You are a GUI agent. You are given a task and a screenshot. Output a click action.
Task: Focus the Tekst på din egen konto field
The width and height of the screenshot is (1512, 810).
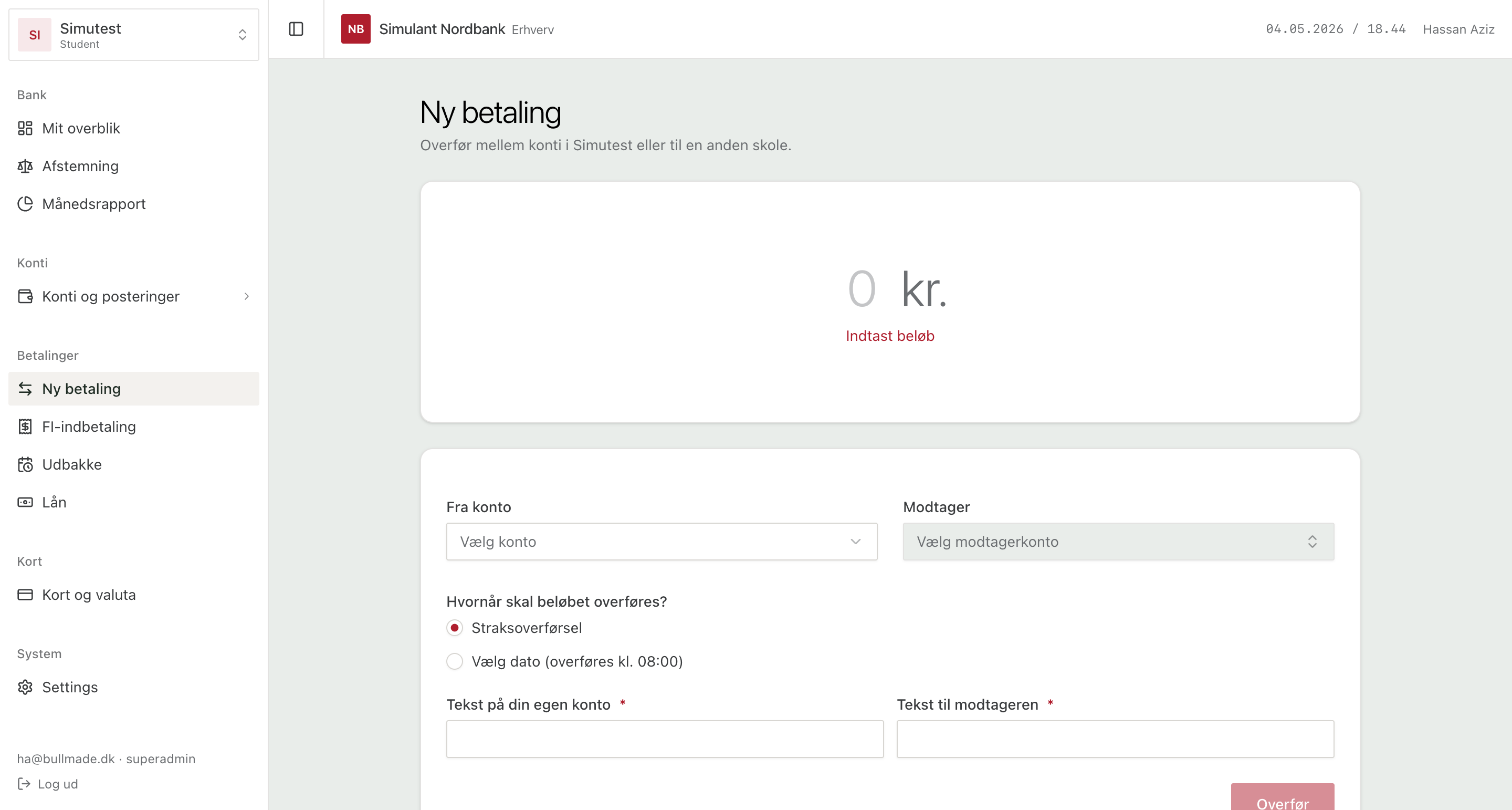point(665,739)
